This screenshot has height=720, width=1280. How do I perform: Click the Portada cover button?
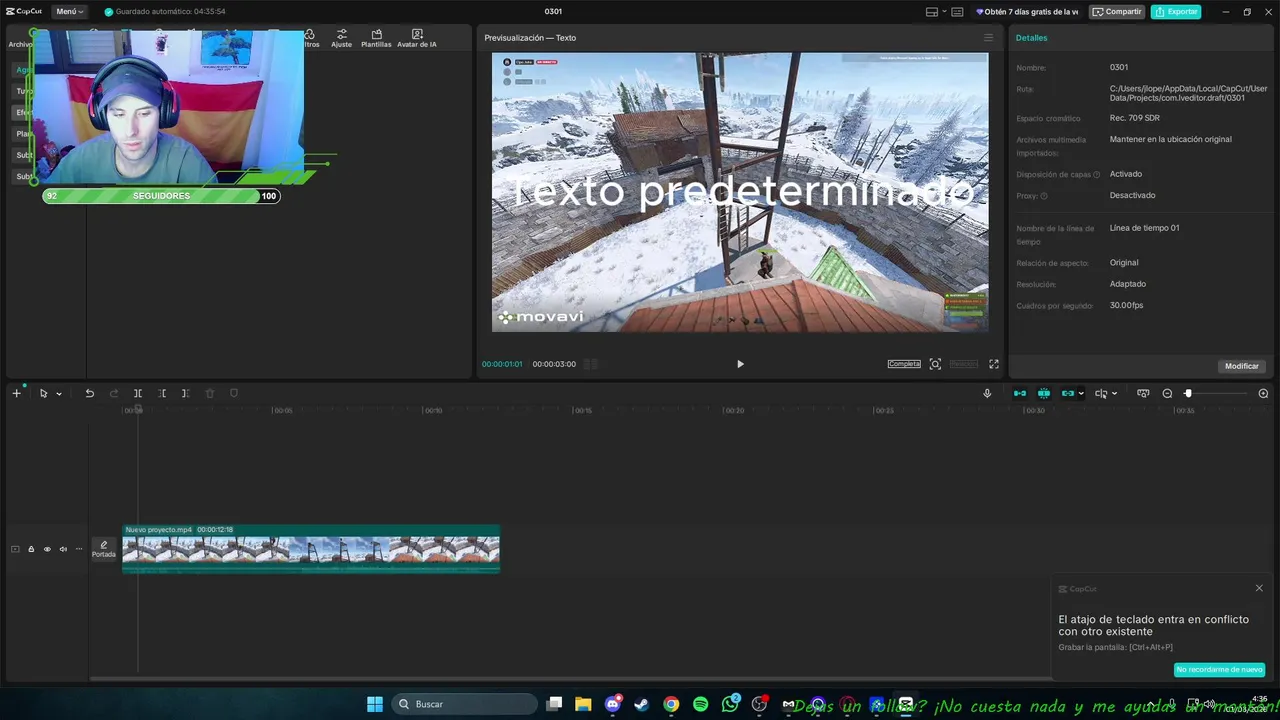click(104, 549)
